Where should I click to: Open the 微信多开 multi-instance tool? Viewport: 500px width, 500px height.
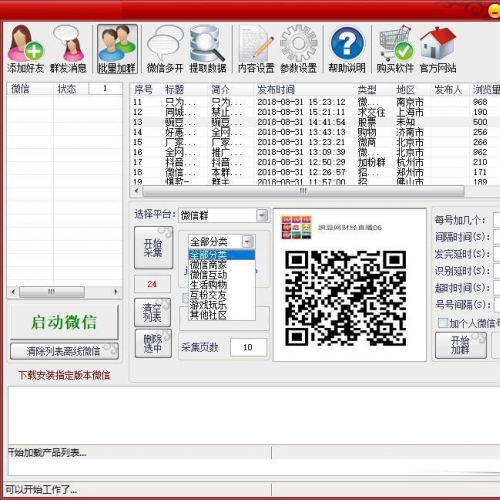point(165,49)
